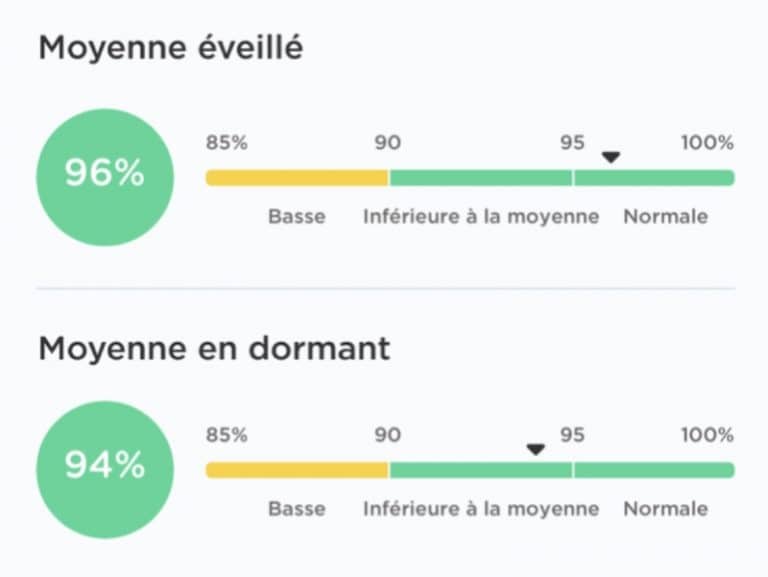The width and height of the screenshot is (768, 577).
Task: Tap "Inférieure à la moyenne" under the awake bar
Action: (x=481, y=216)
